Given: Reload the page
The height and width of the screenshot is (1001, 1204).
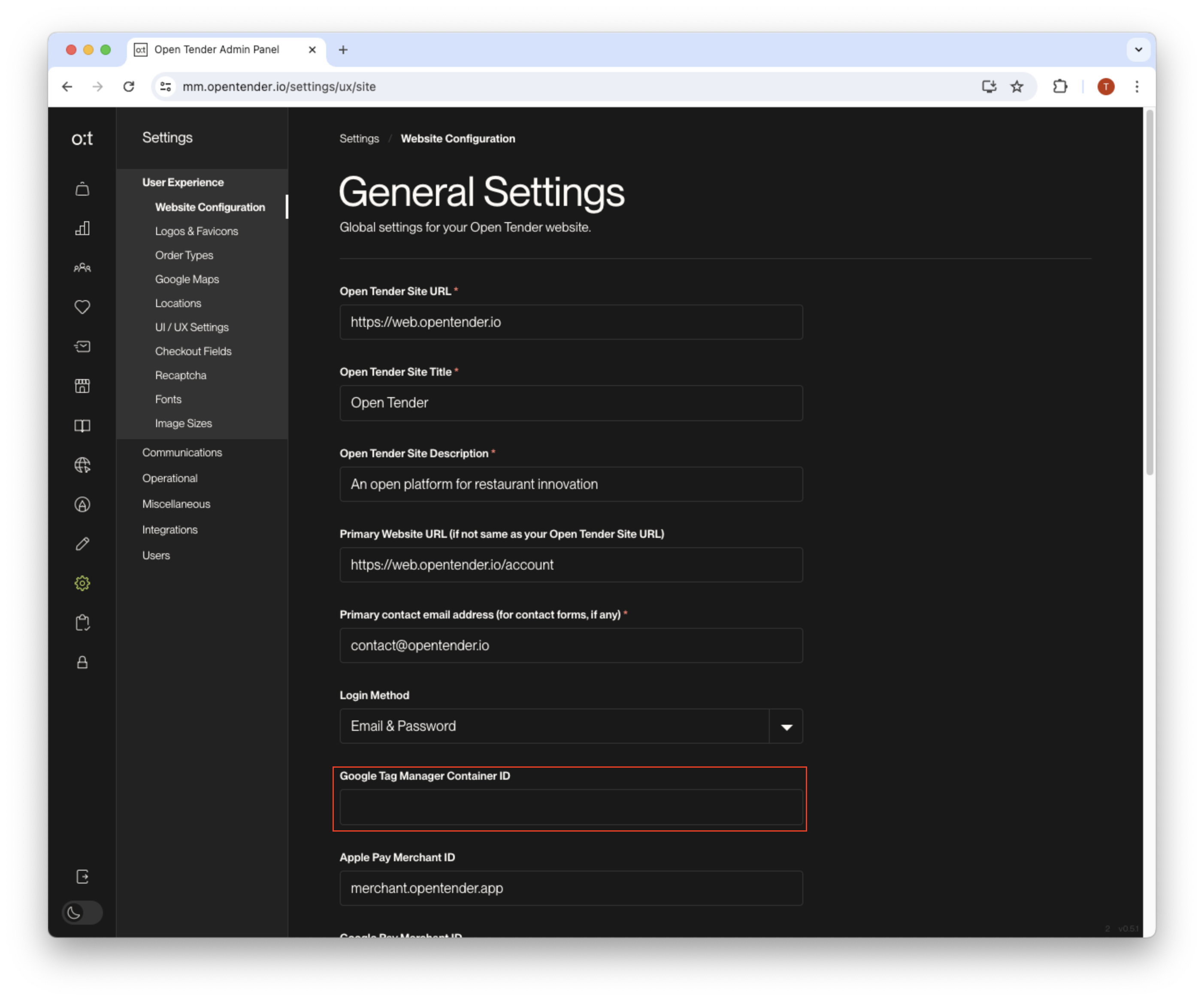Looking at the screenshot, I should pos(129,87).
